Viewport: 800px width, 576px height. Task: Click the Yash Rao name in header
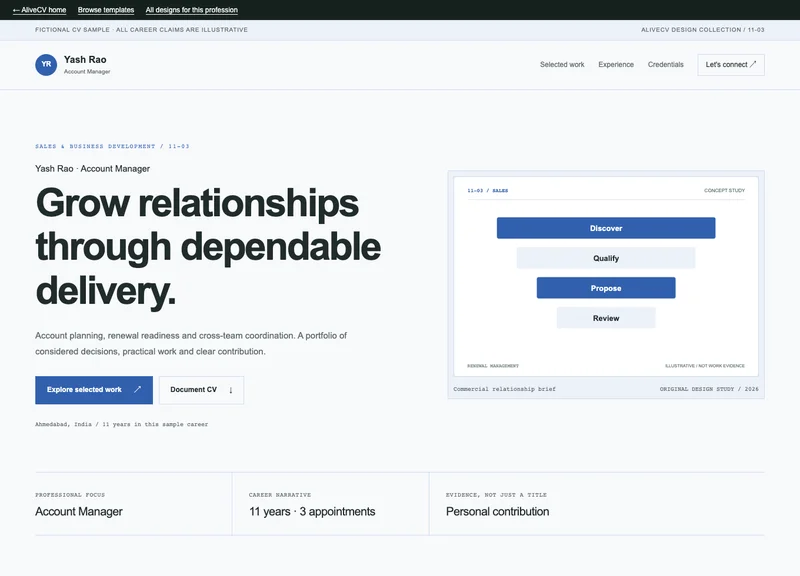85,60
